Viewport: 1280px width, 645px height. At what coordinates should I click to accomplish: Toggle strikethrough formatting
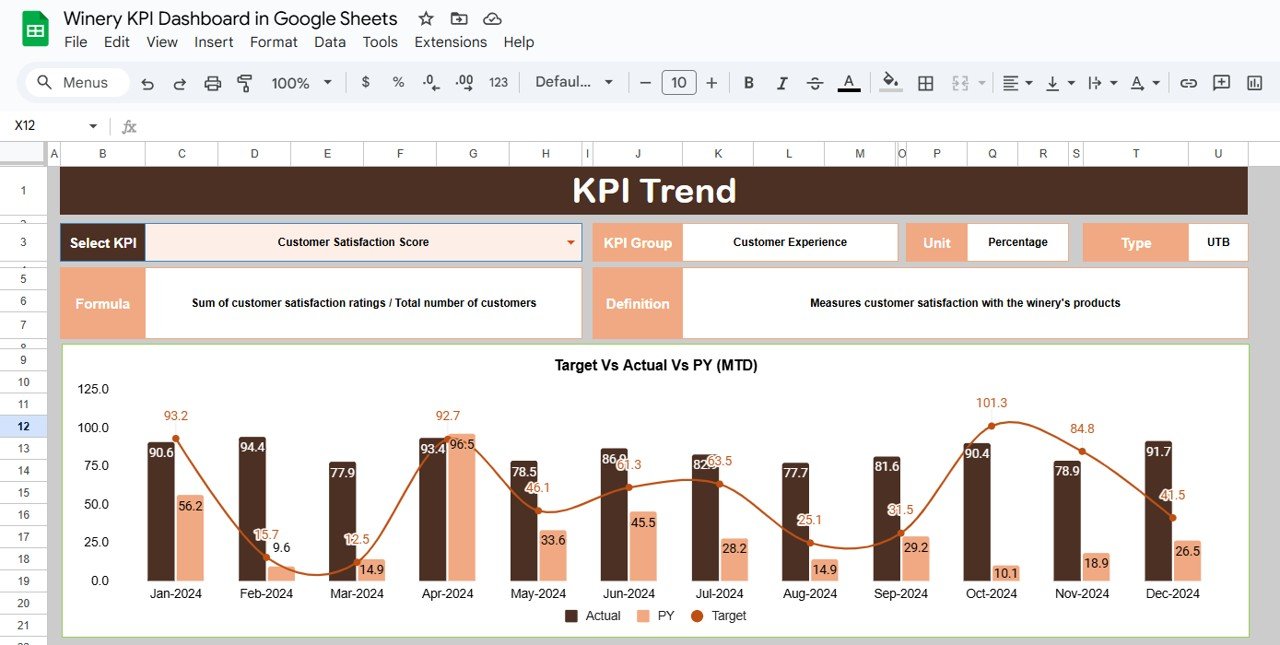[x=815, y=83]
